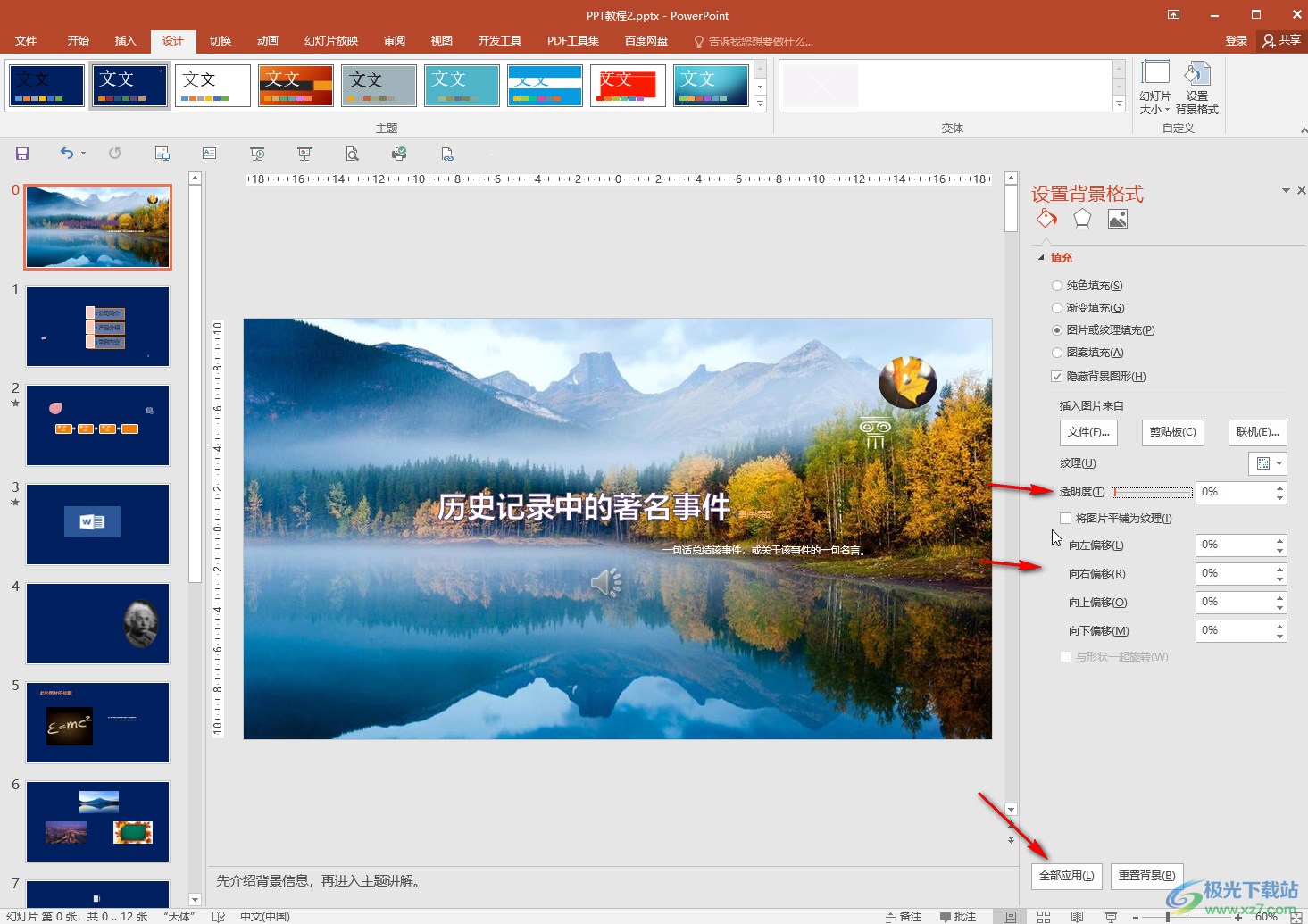
Task: Open Texture (纹理) dropdown
Action: (x=1267, y=463)
